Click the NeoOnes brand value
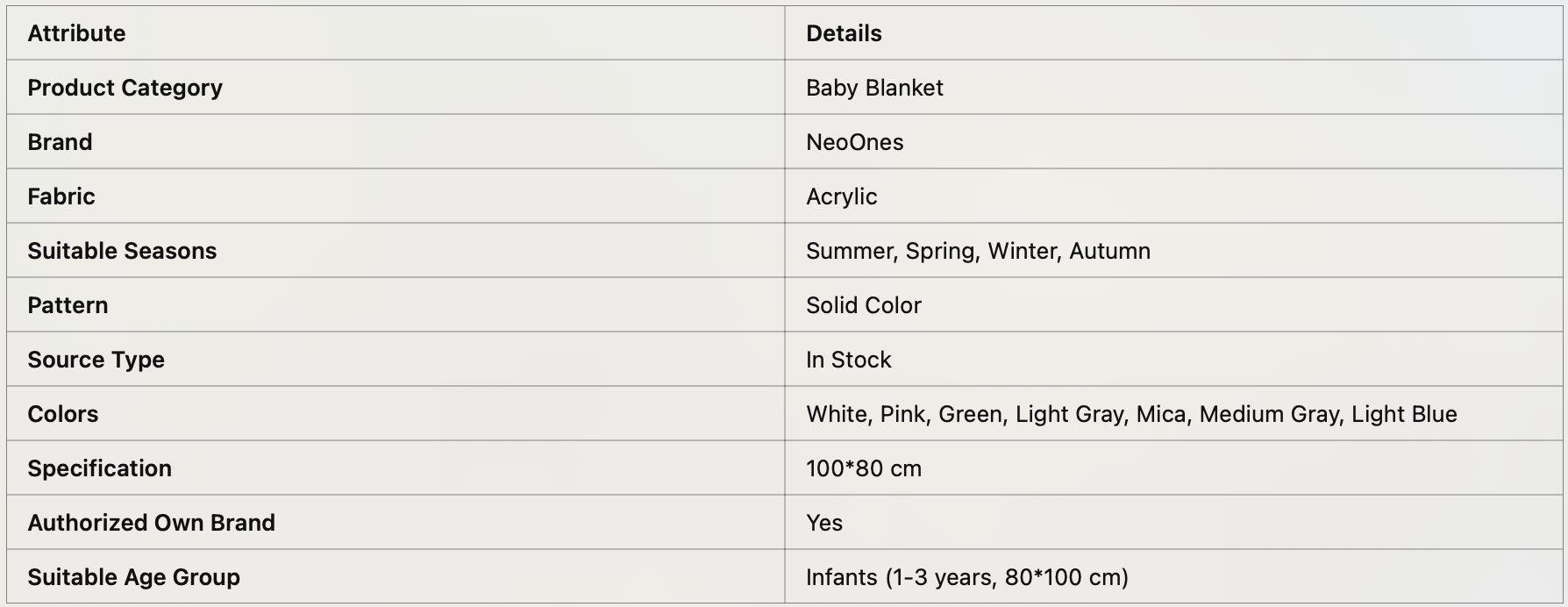The width and height of the screenshot is (1568, 607). [854, 142]
